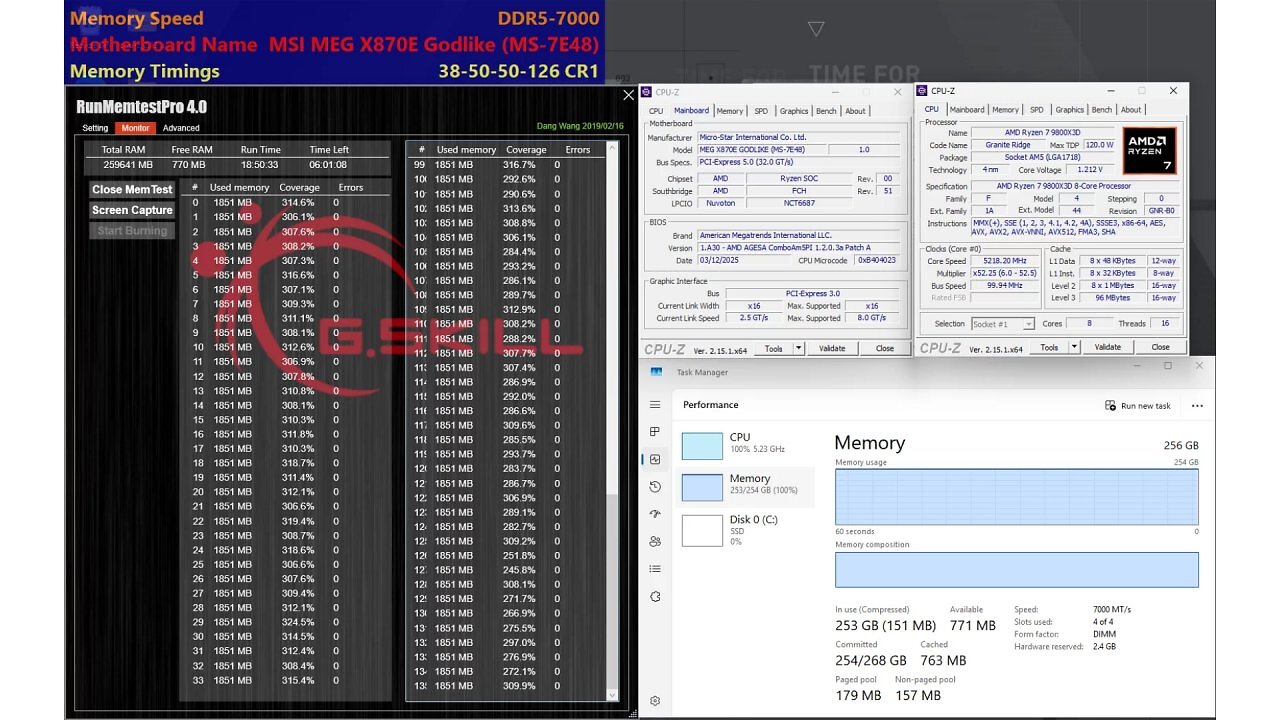The image size is (1280, 720).
Task: Open SPD tab in CPU-Z Mainboard window
Action: (761, 111)
